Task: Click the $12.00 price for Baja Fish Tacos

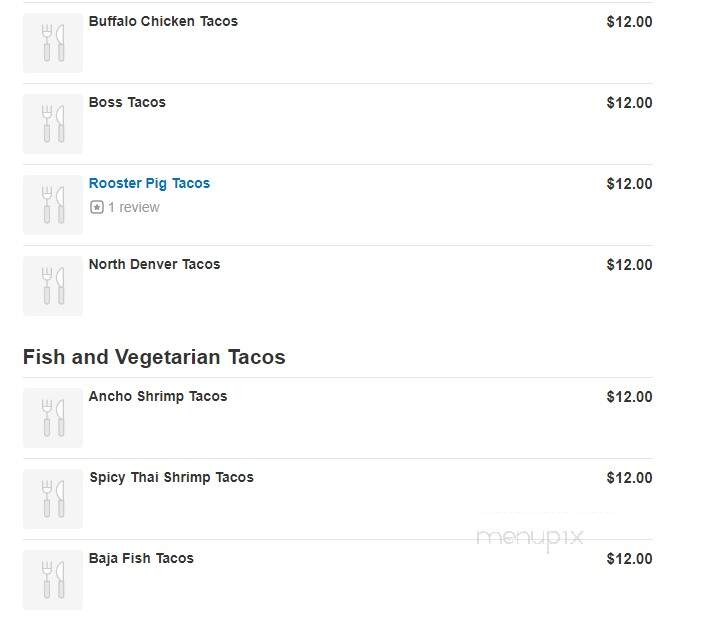Action: (x=629, y=558)
